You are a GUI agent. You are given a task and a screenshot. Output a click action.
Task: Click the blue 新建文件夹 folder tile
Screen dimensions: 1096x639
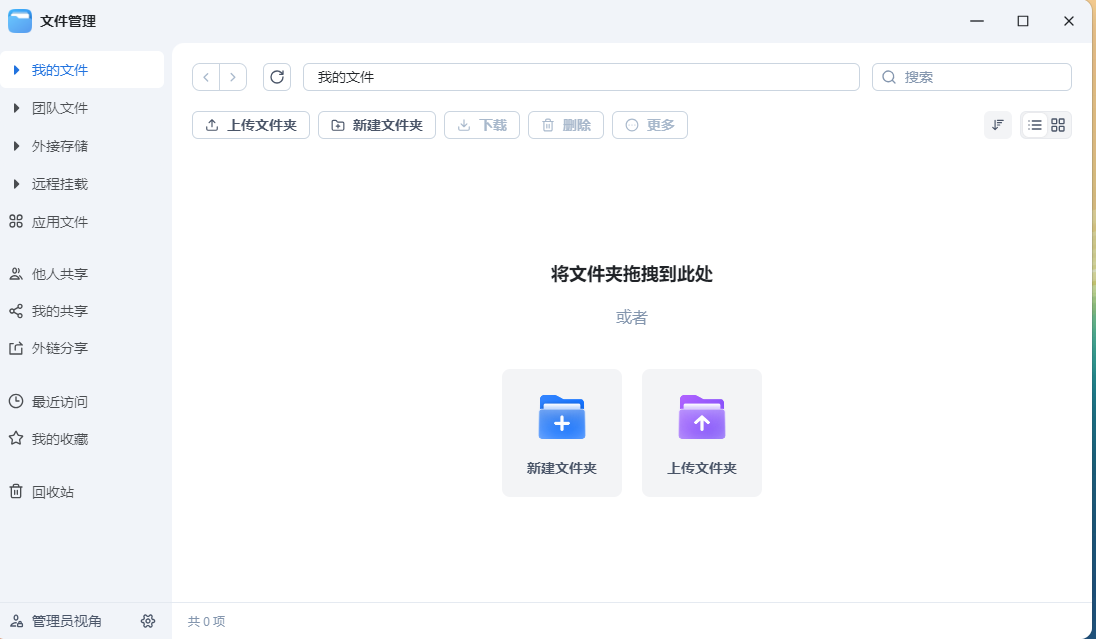[x=562, y=432]
